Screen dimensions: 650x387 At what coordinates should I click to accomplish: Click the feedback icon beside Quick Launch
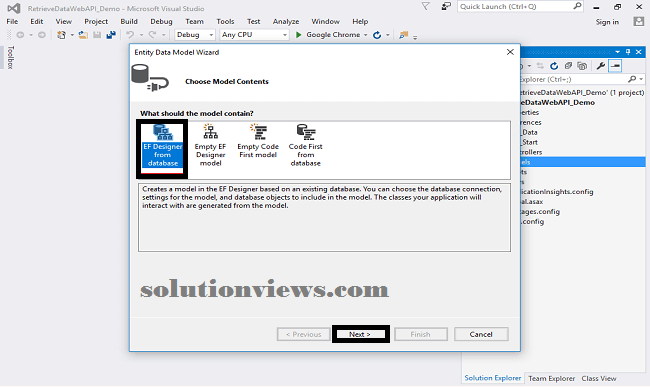(446, 6)
